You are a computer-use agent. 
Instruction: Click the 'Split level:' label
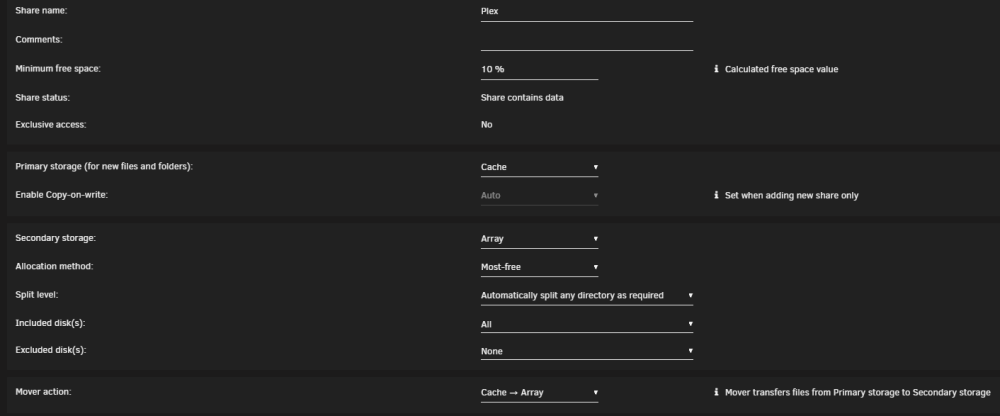pos(37,295)
